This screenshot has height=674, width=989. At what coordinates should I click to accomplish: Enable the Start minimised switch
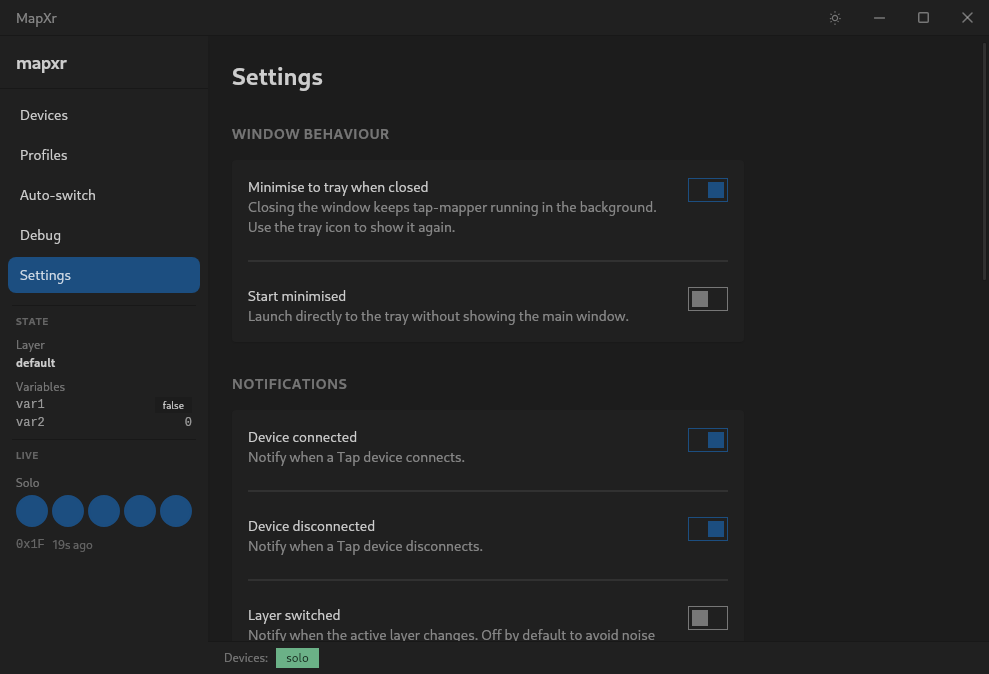[x=707, y=299]
